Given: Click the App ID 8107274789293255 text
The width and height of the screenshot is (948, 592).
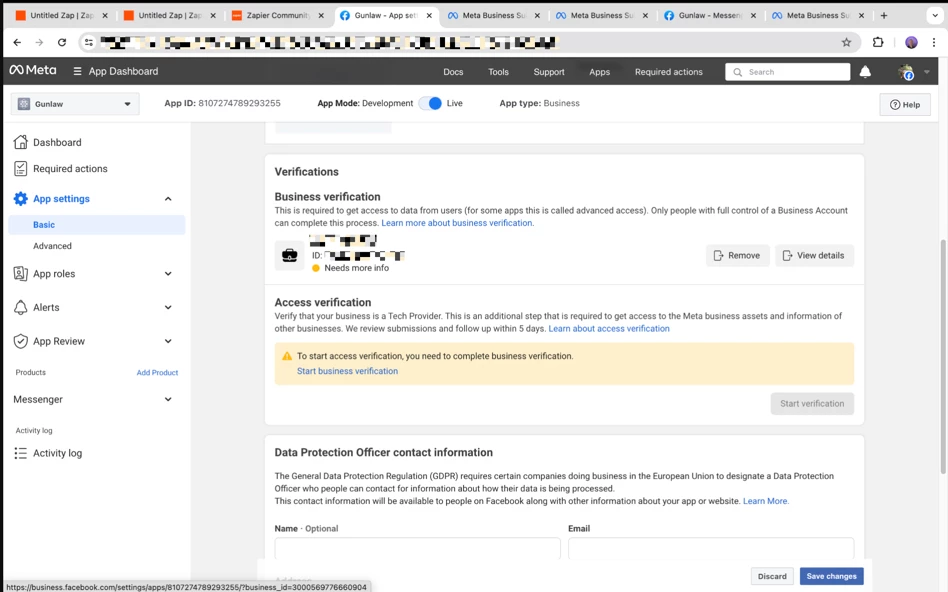Looking at the screenshot, I should pos(222,103).
